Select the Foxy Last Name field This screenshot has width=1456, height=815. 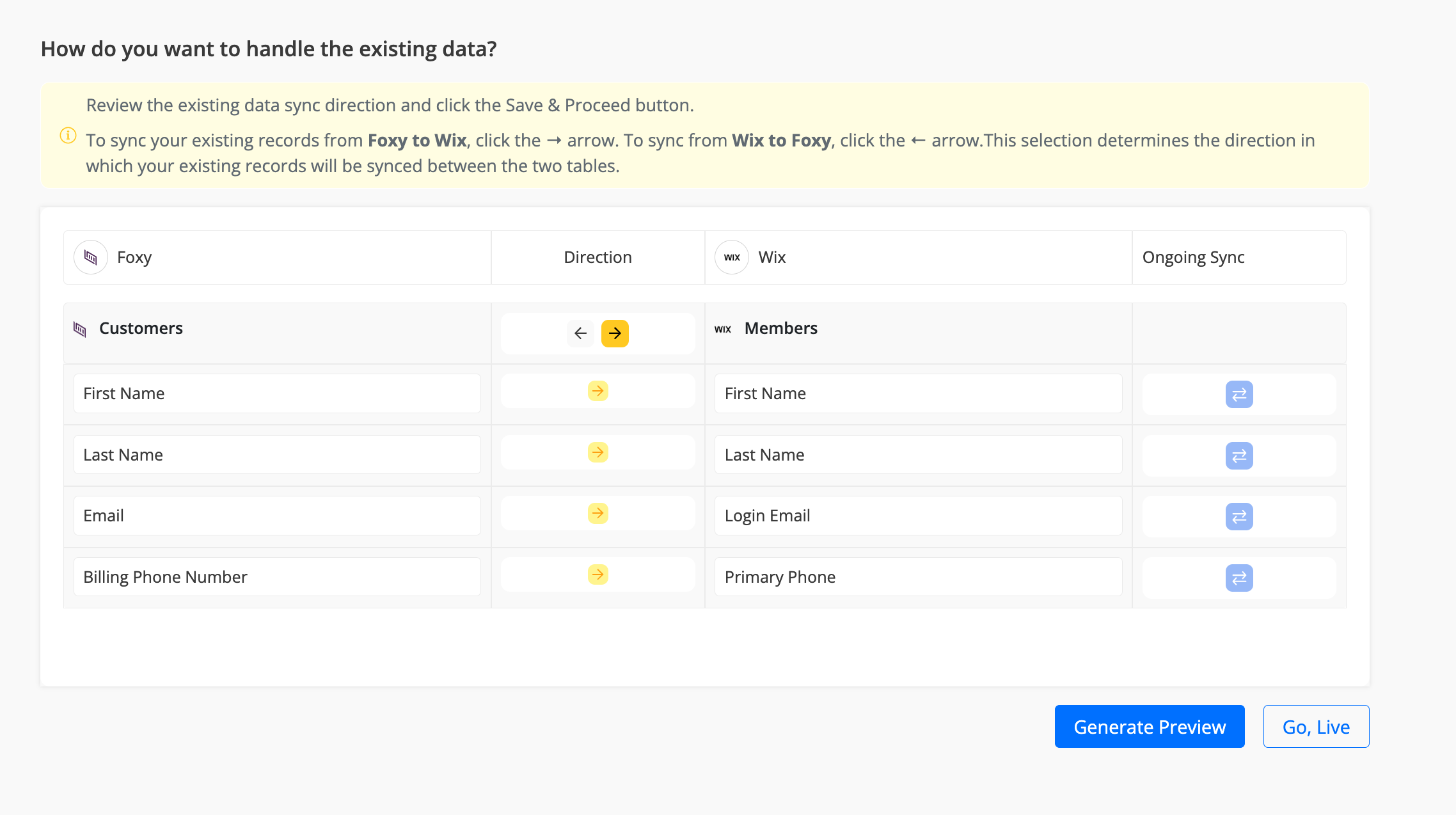(277, 455)
